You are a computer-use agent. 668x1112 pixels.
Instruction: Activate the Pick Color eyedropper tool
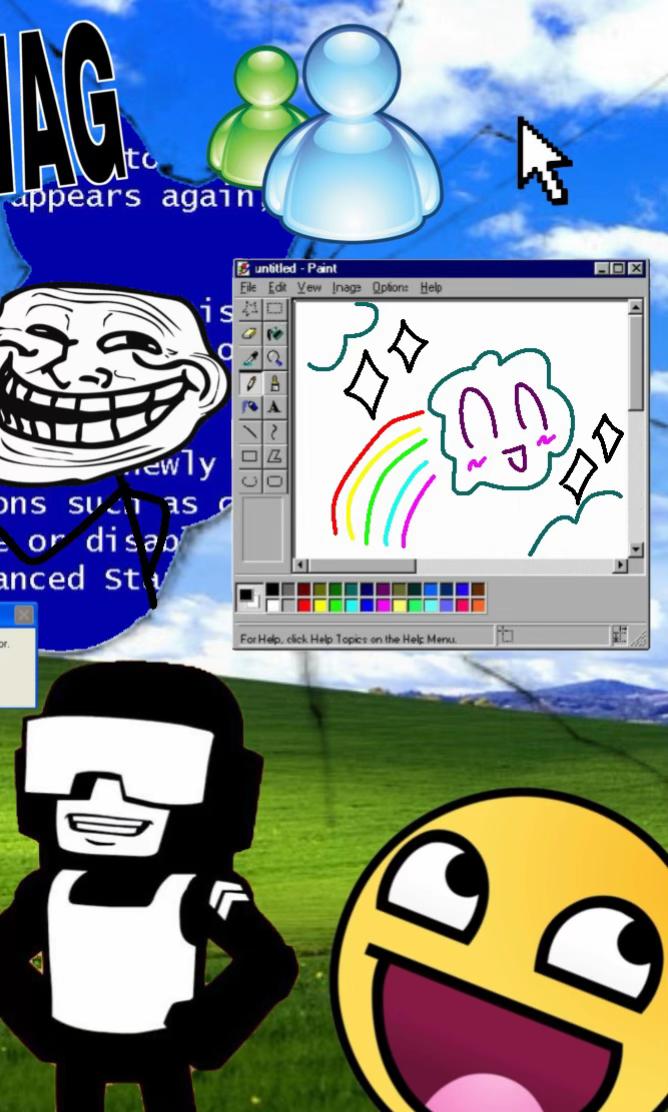coord(251,358)
